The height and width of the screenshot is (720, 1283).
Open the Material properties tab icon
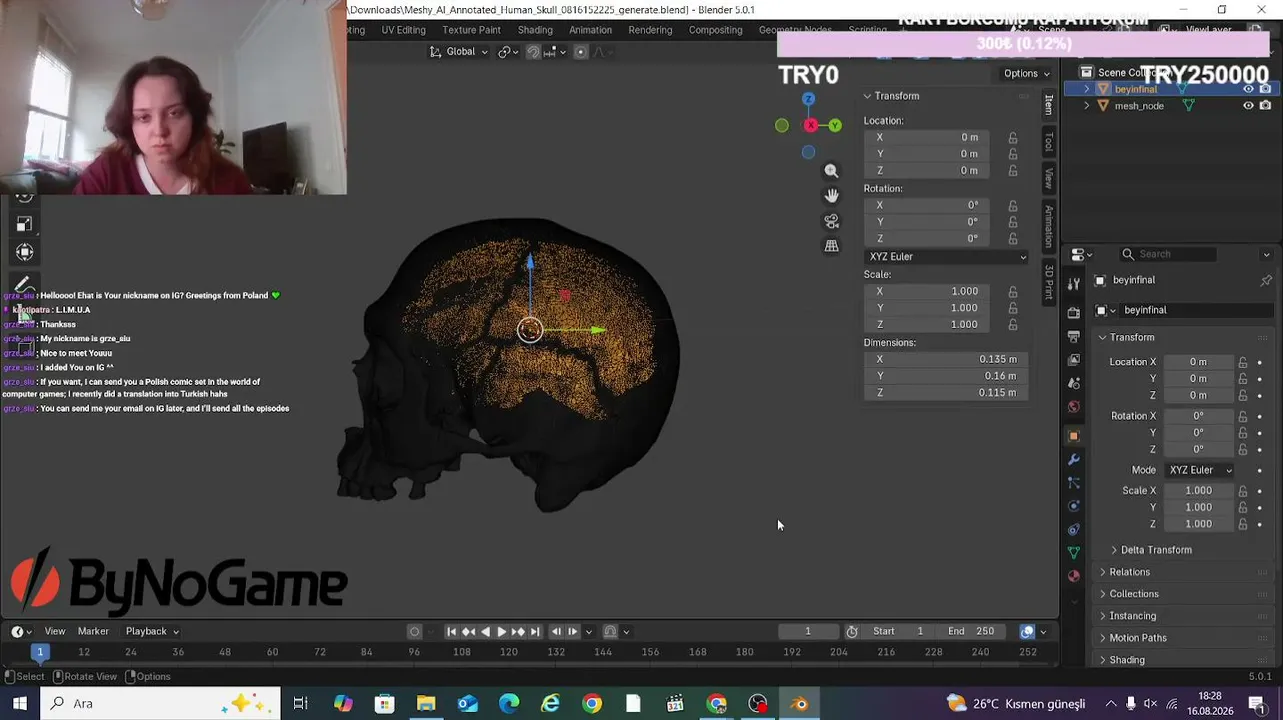[x=1074, y=576]
